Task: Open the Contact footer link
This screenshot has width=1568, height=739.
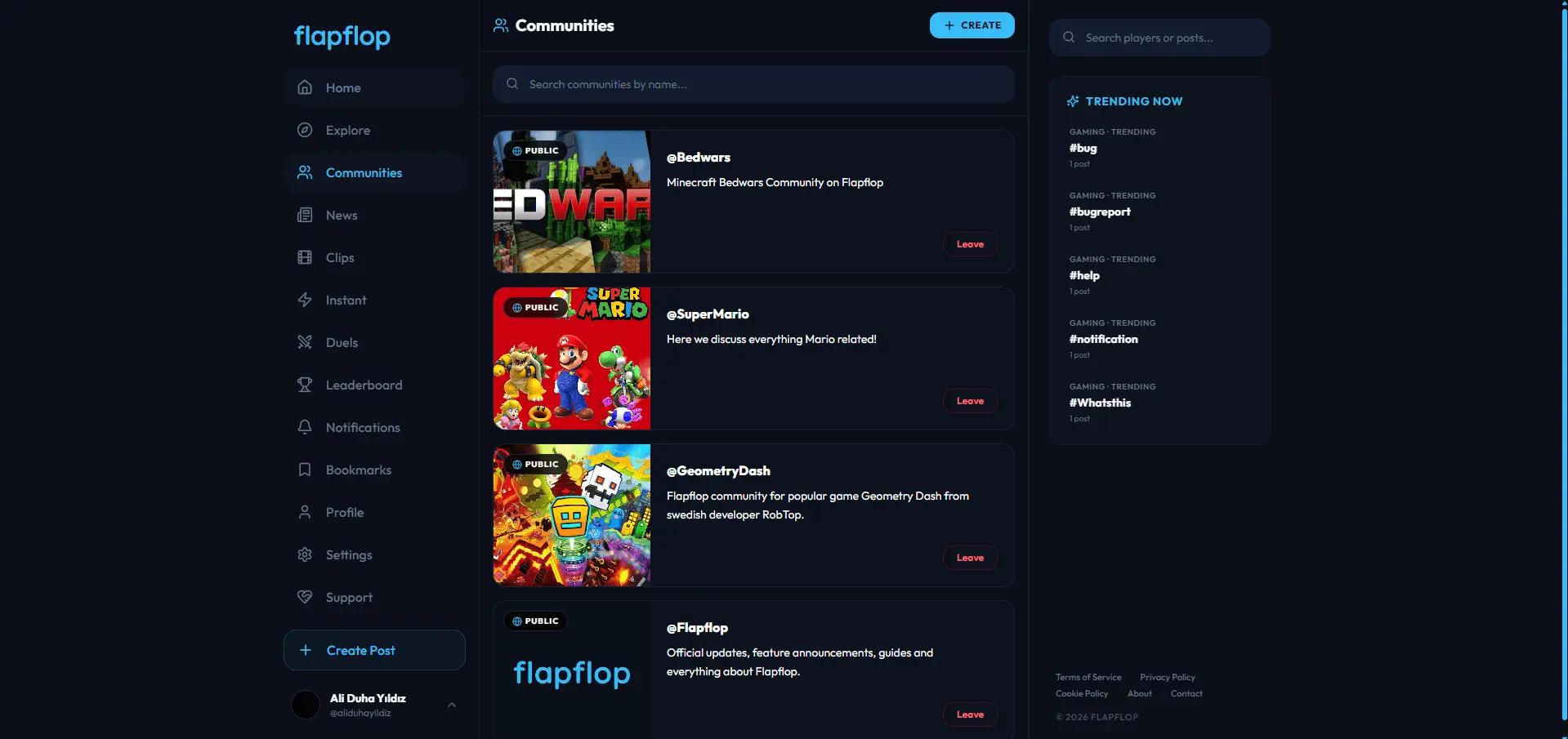Action: [1186, 693]
